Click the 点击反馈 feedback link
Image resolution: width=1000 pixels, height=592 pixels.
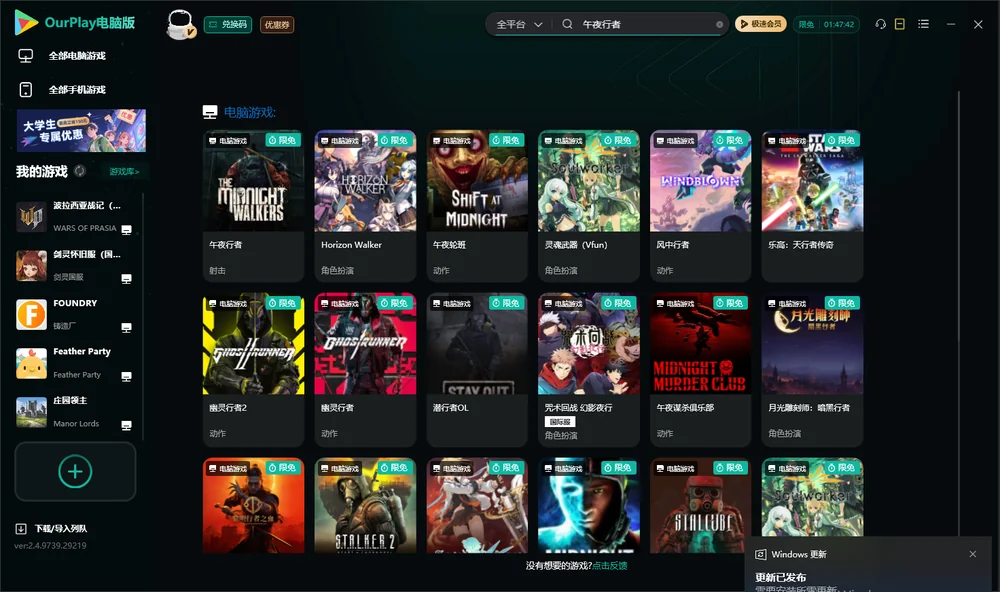pyautogui.click(x=610, y=565)
